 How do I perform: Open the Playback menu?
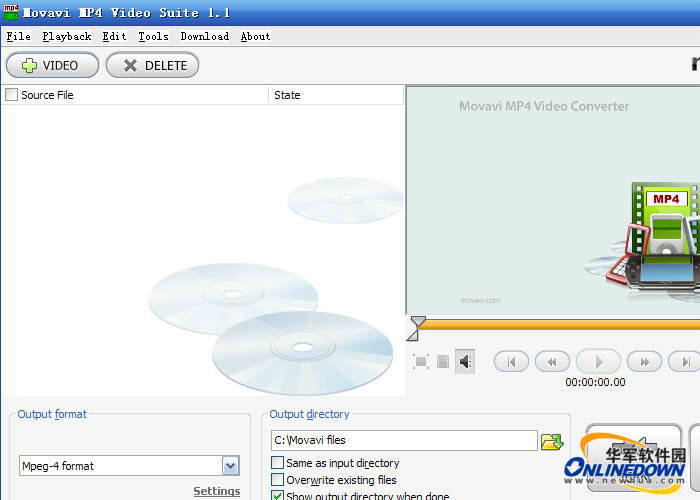click(x=67, y=37)
